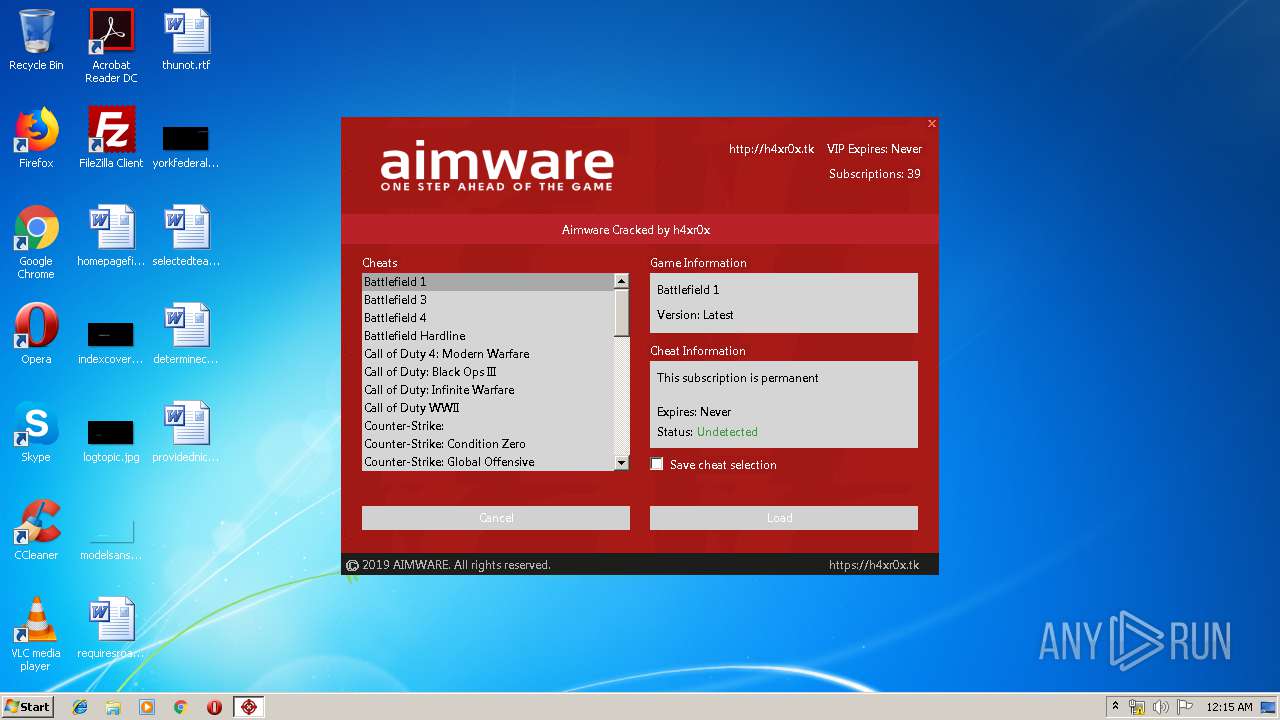
Task: Select Call of Duty: Black Ops III
Action: pyautogui.click(x=488, y=372)
